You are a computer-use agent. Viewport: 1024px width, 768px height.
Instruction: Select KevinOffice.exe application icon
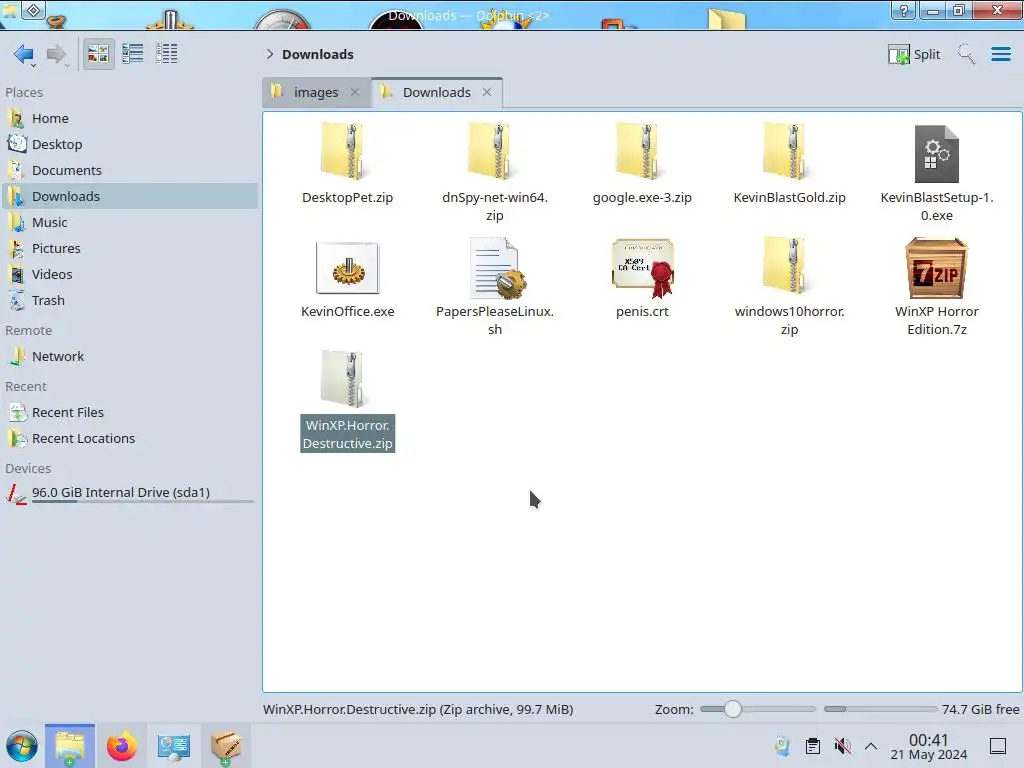coord(347,268)
